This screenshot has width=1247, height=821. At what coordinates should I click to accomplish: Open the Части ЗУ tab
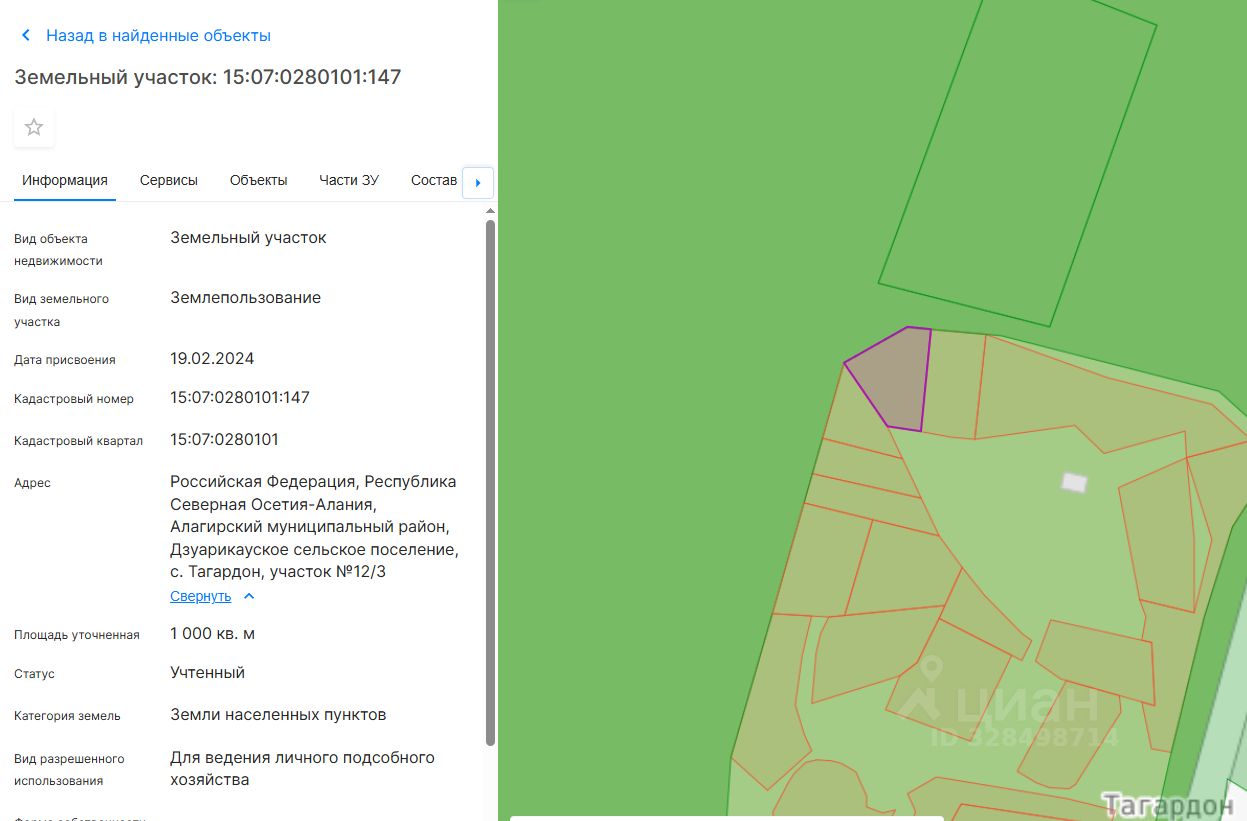click(x=349, y=181)
